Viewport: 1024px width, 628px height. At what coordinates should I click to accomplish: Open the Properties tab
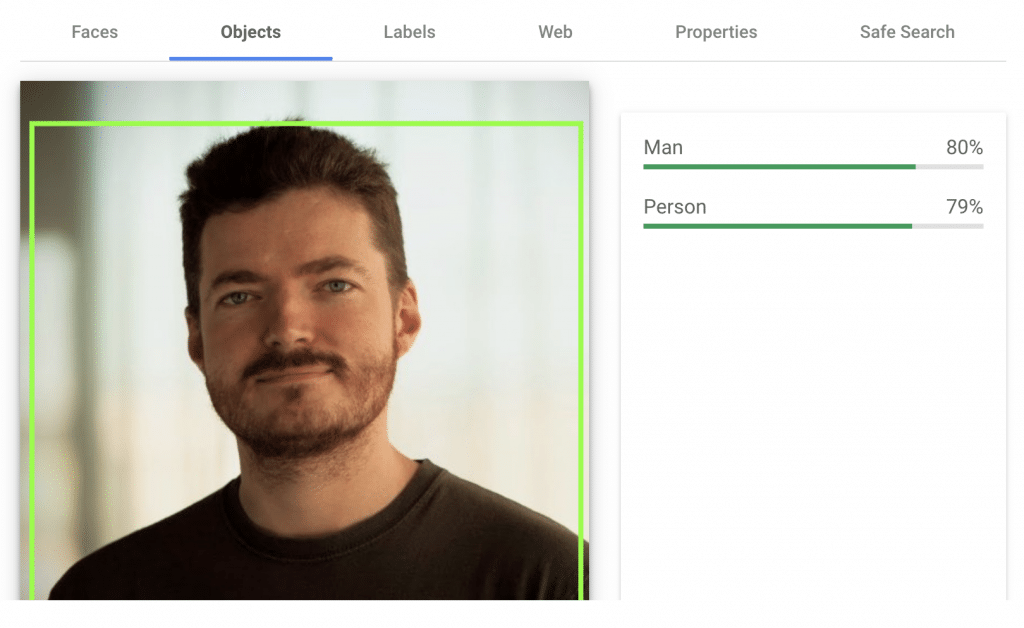[x=716, y=32]
